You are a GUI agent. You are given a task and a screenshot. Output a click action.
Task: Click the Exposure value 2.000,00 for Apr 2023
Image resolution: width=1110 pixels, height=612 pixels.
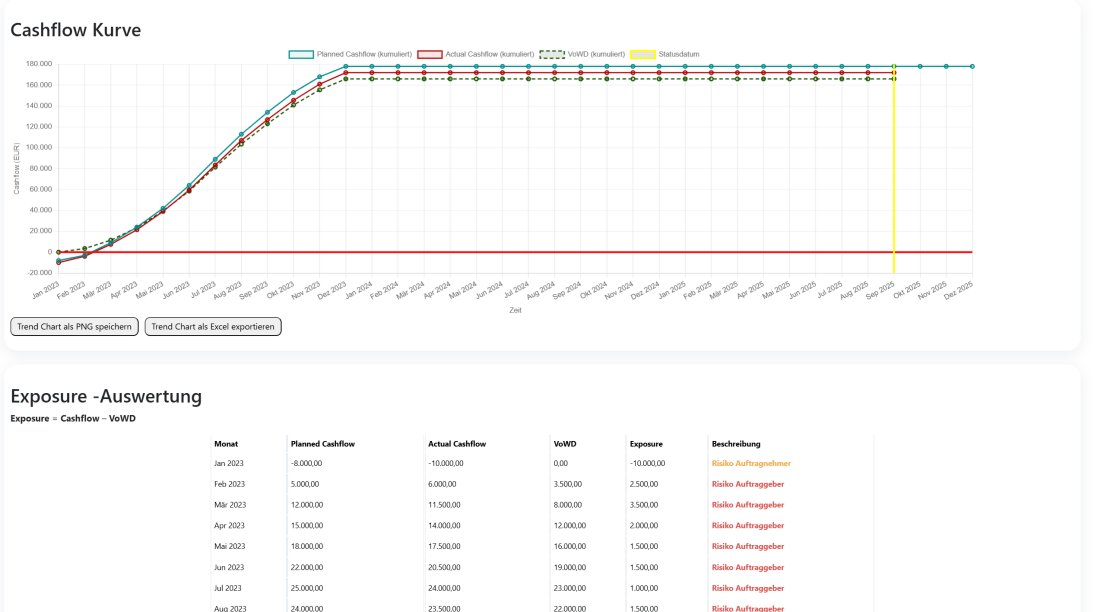[x=644, y=526]
